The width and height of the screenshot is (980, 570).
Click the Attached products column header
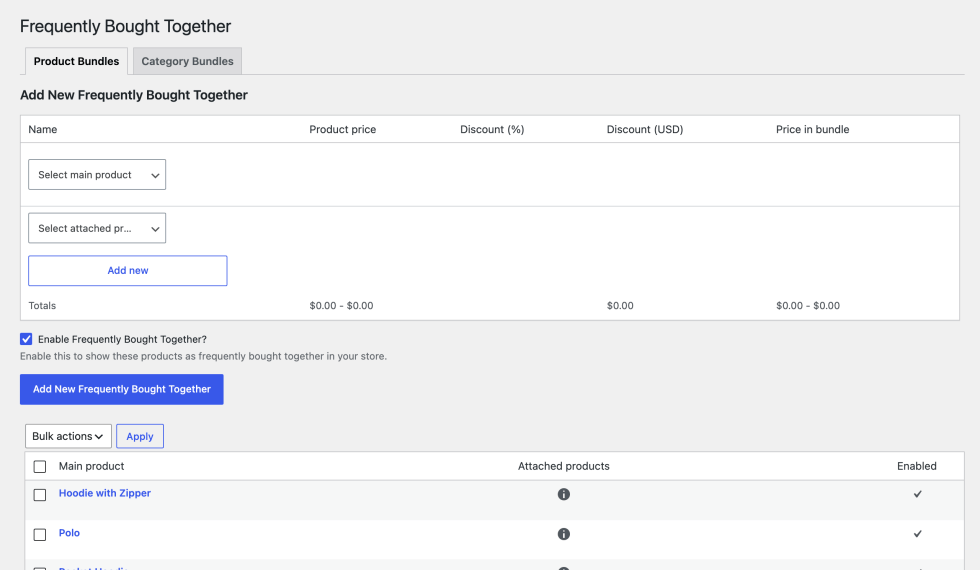[564, 466]
